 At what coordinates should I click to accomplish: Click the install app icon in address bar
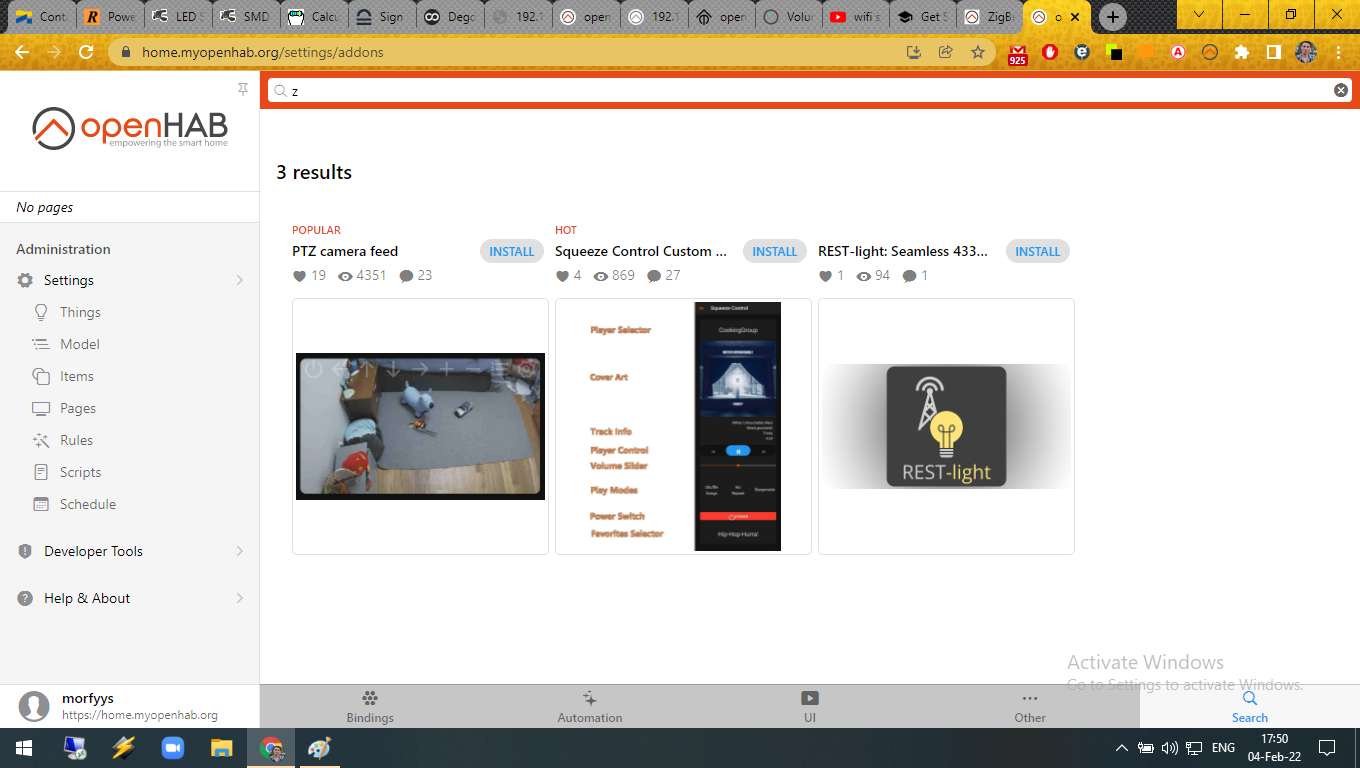pos(914,52)
